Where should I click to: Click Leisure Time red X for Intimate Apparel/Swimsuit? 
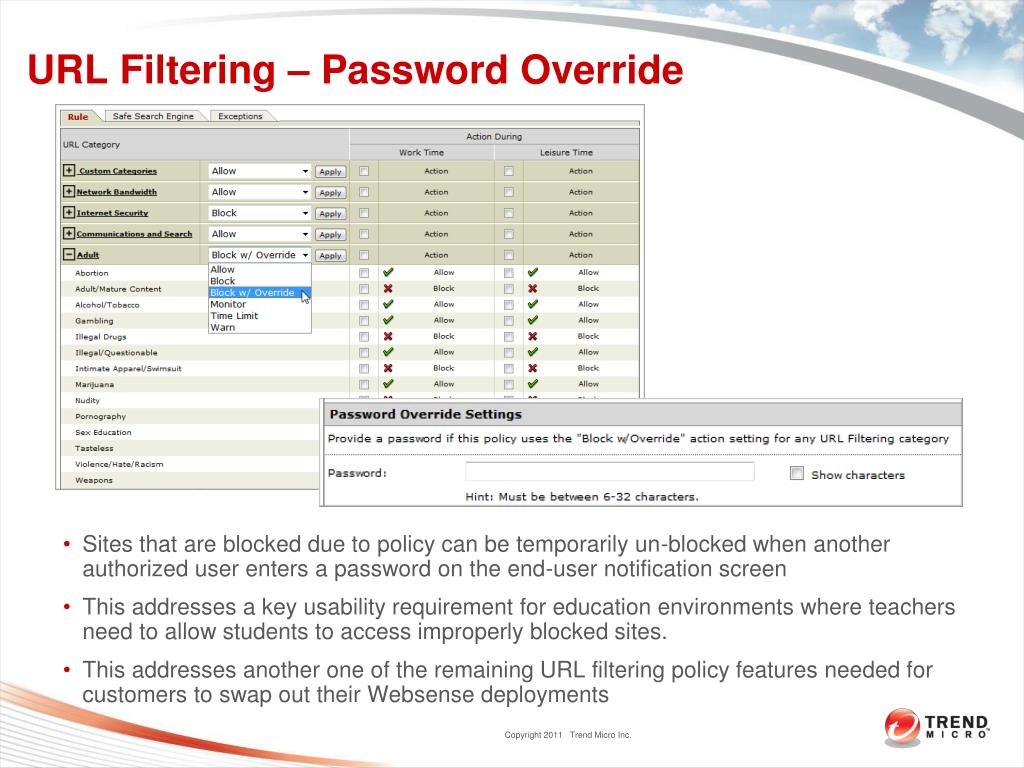click(533, 368)
